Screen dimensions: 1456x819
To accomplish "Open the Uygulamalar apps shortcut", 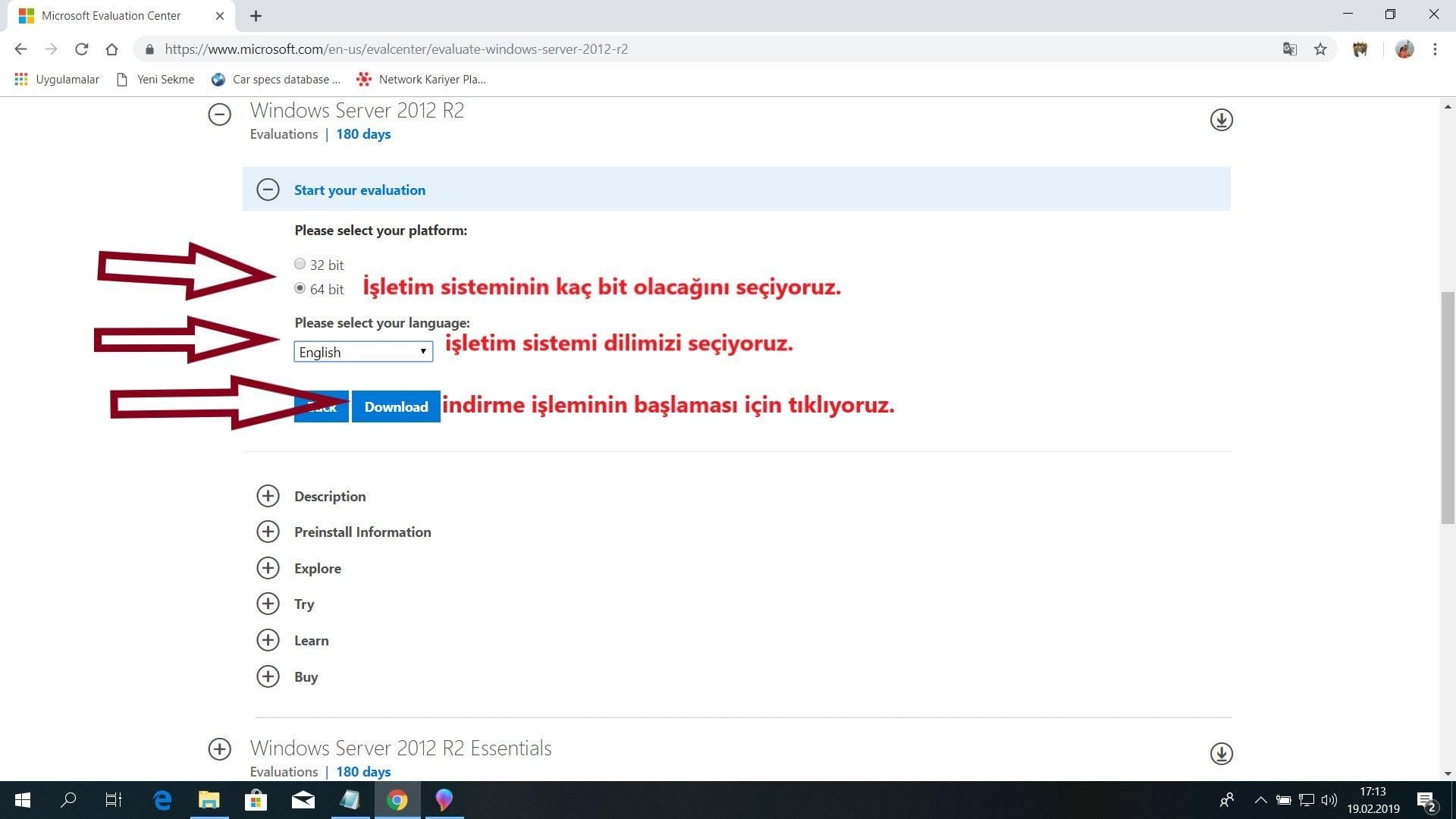I will pos(57,79).
